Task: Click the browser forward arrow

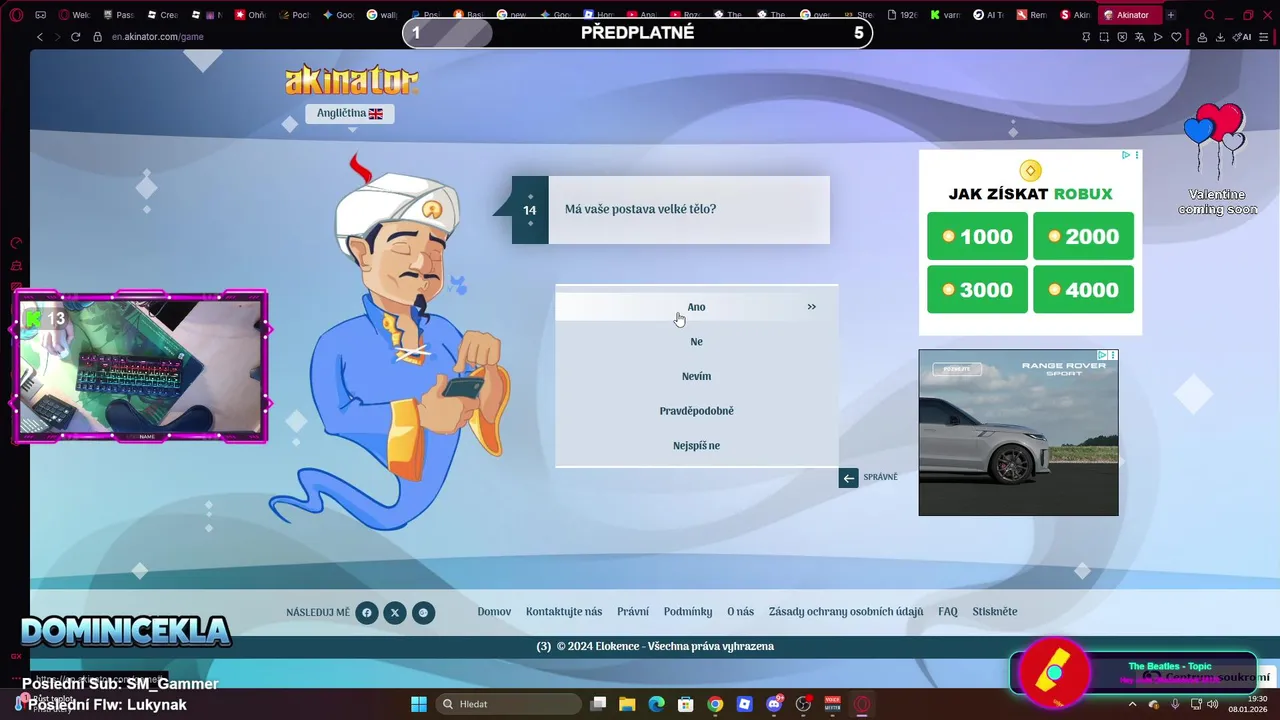Action: click(57, 37)
